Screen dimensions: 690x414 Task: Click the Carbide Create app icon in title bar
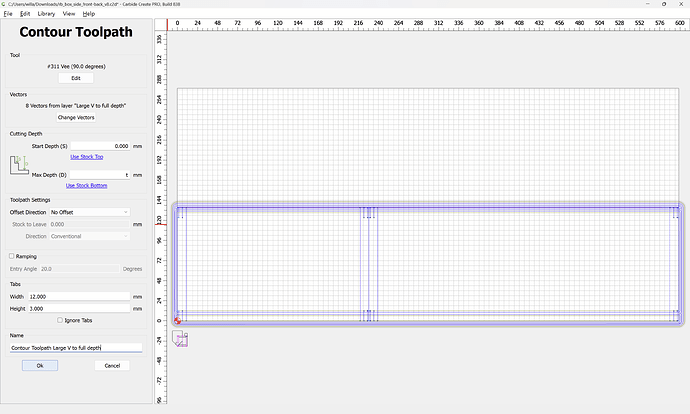[x=4, y=4]
